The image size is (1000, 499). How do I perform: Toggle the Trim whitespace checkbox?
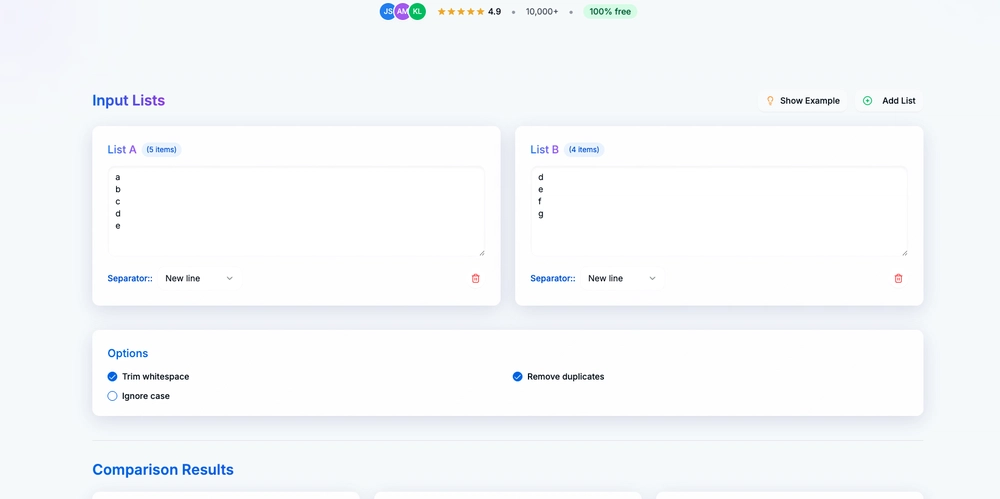click(112, 376)
